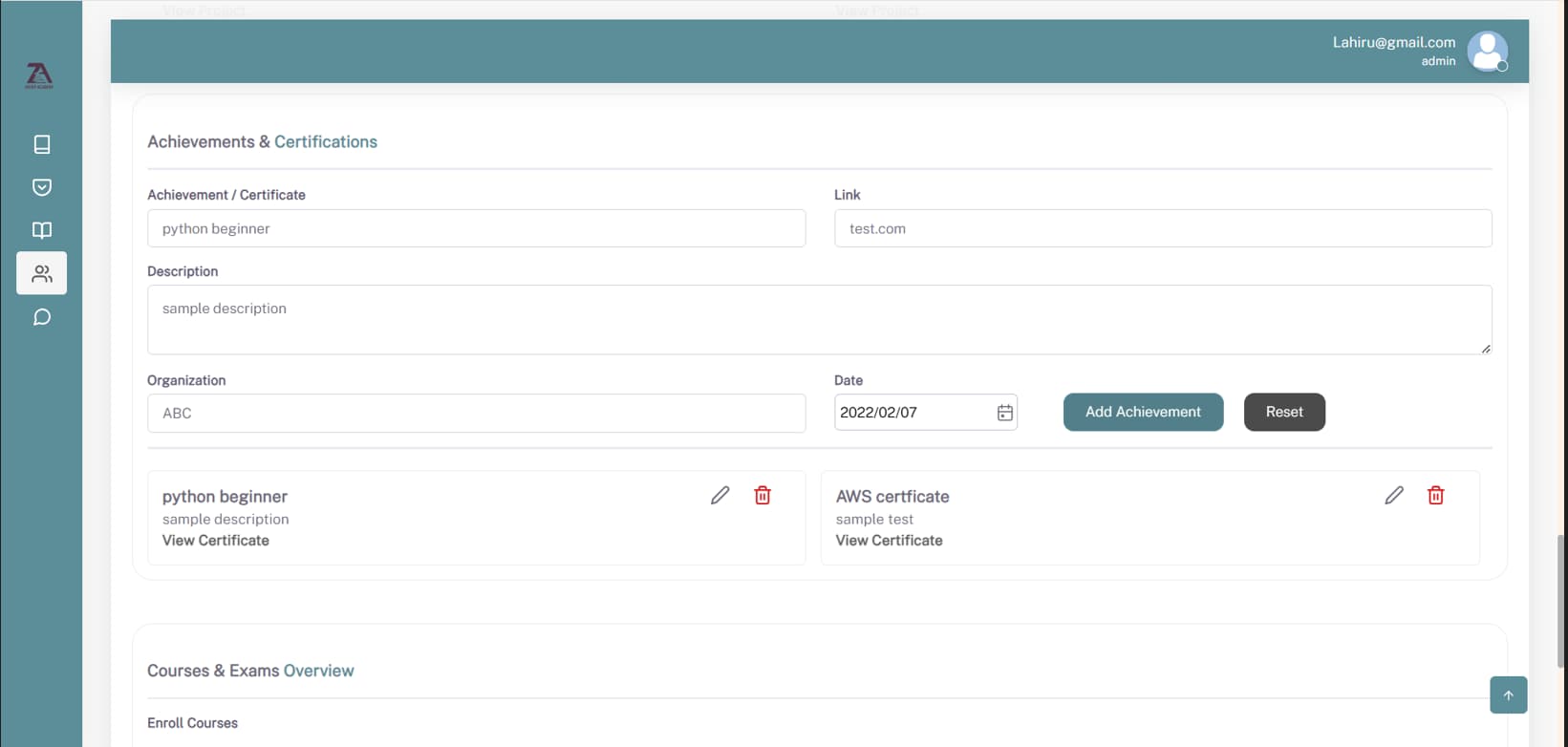The image size is (1568, 747).
Task: Focus the Achievement / Certificate field
Action: click(477, 228)
